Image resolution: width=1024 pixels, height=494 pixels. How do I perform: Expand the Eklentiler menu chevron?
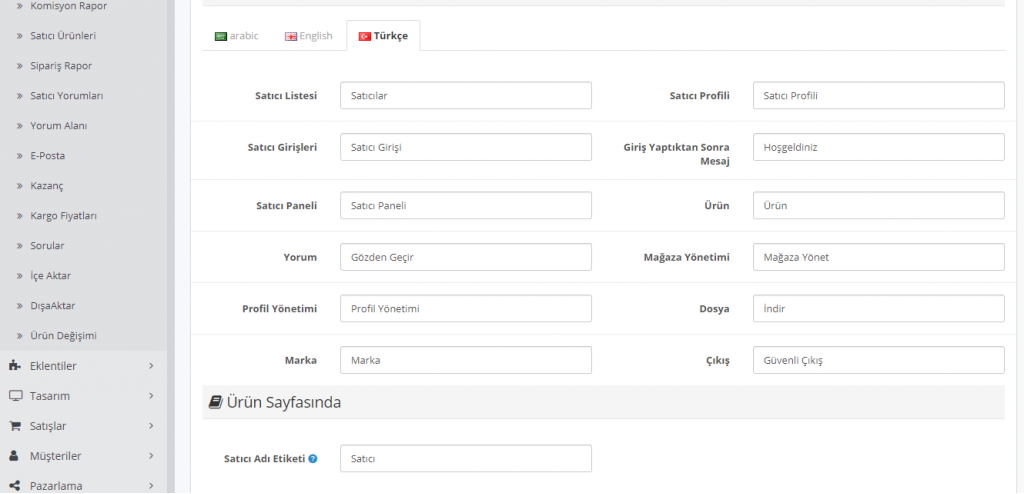click(x=151, y=366)
